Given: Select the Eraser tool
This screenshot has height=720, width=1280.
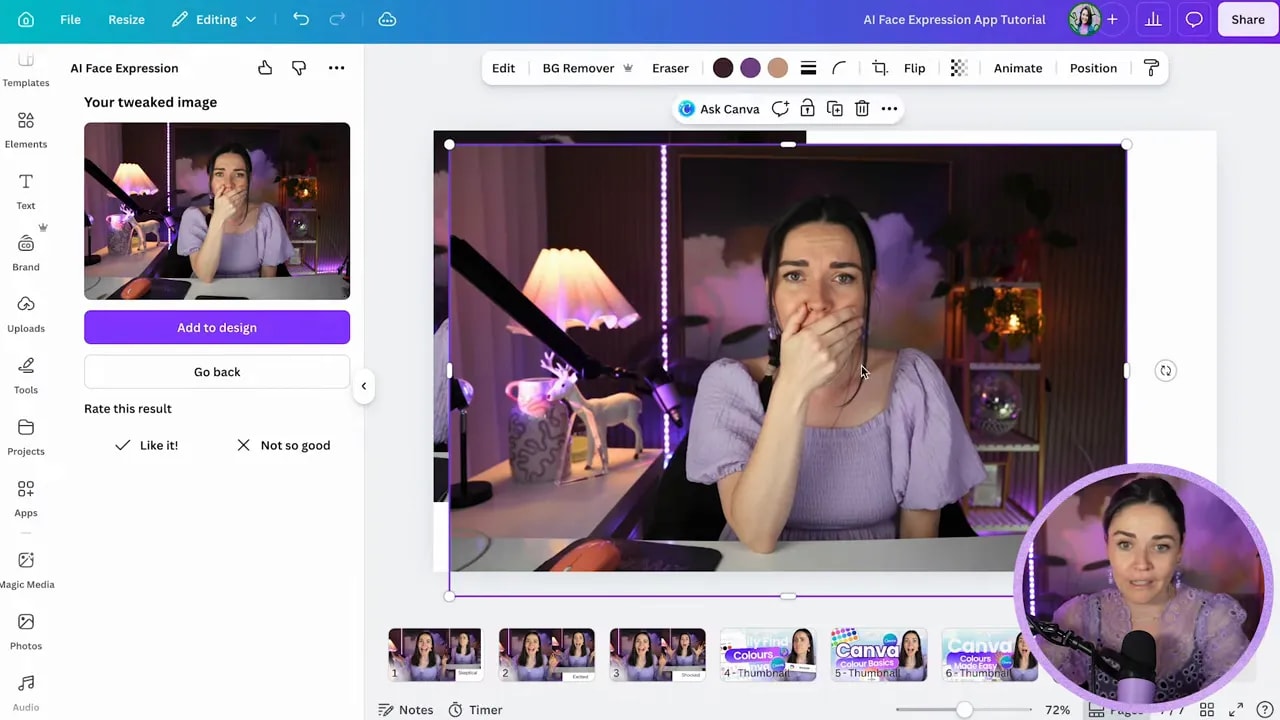Looking at the screenshot, I should point(670,68).
